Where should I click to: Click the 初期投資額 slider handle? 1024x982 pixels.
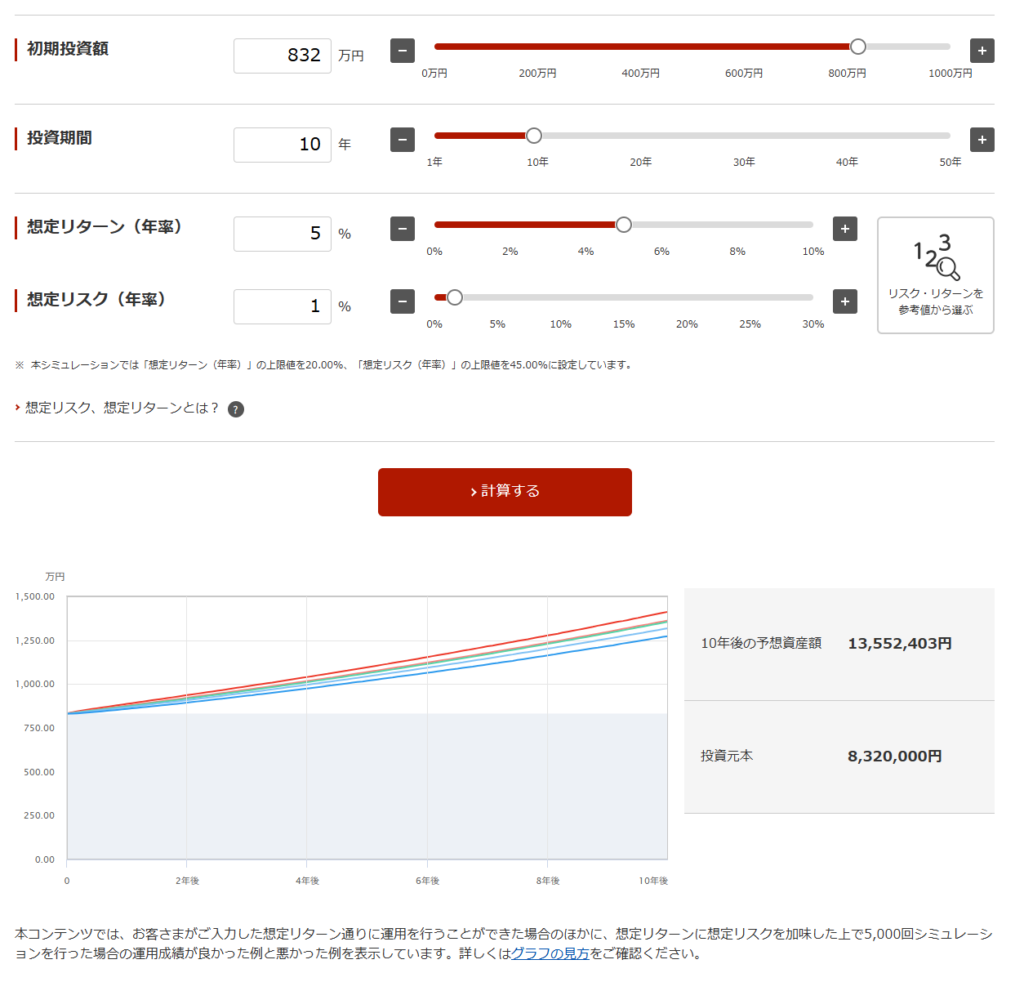point(857,46)
